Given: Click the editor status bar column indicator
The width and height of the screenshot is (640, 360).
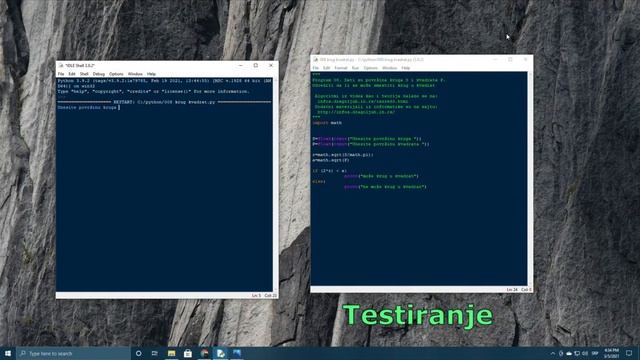Looking at the screenshot, I should (x=526, y=289).
